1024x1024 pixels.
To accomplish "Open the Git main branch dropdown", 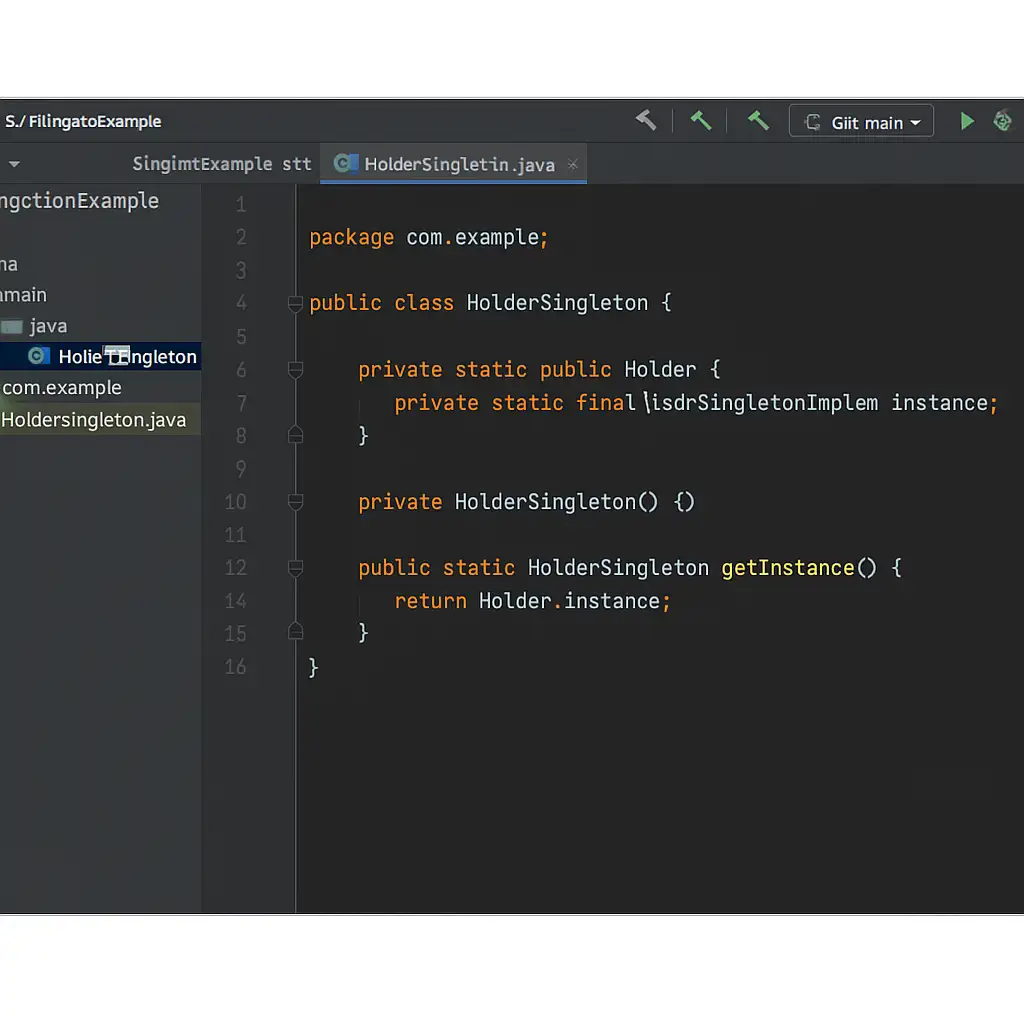I will pyautogui.click(x=861, y=121).
